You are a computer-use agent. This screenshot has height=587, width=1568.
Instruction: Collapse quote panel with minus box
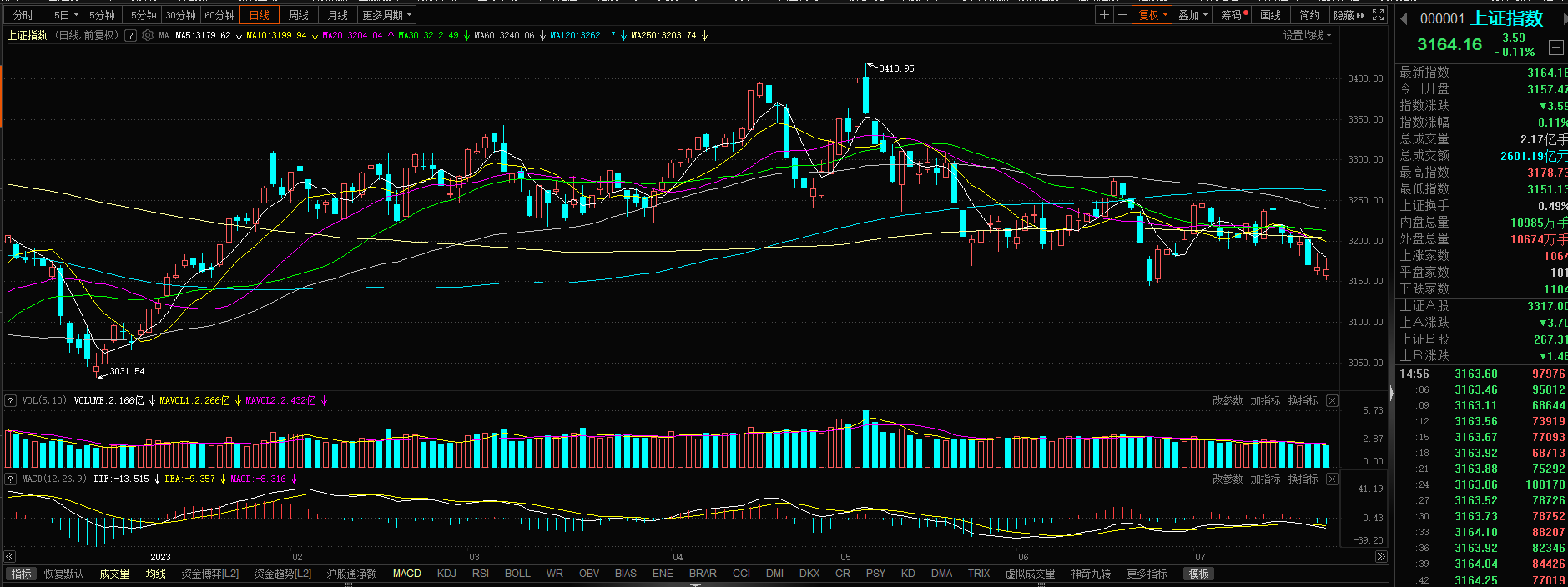[x=1556, y=48]
